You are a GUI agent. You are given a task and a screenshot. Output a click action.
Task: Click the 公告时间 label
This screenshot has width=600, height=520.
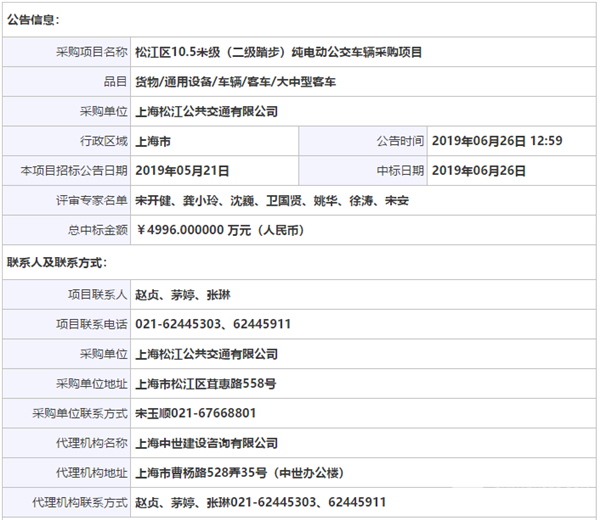(x=401, y=141)
